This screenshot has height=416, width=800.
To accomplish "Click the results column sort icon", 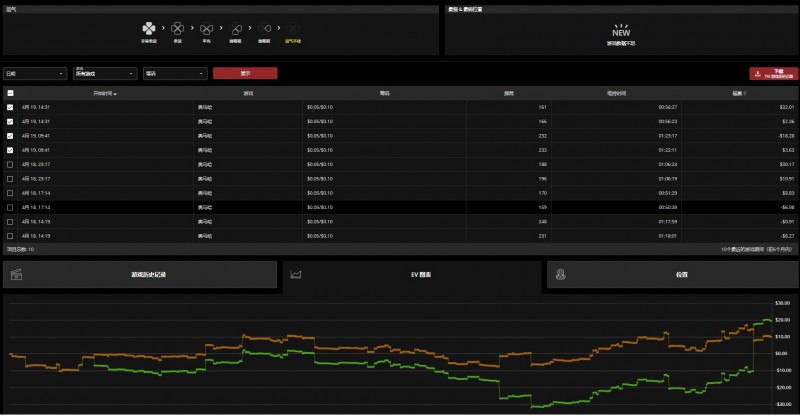I will click(785, 93).
